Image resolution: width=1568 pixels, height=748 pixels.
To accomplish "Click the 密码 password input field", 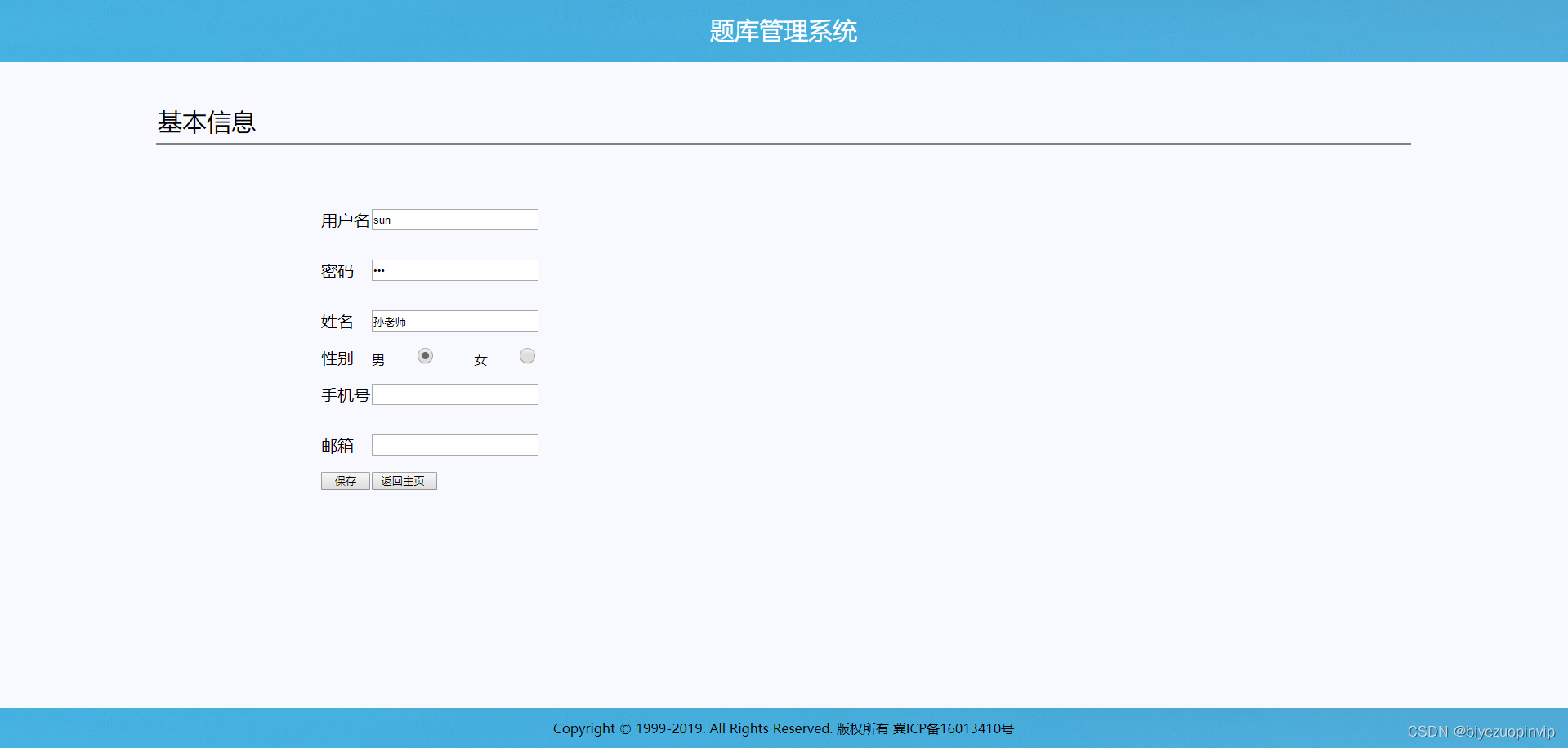I will coord(454,270).
